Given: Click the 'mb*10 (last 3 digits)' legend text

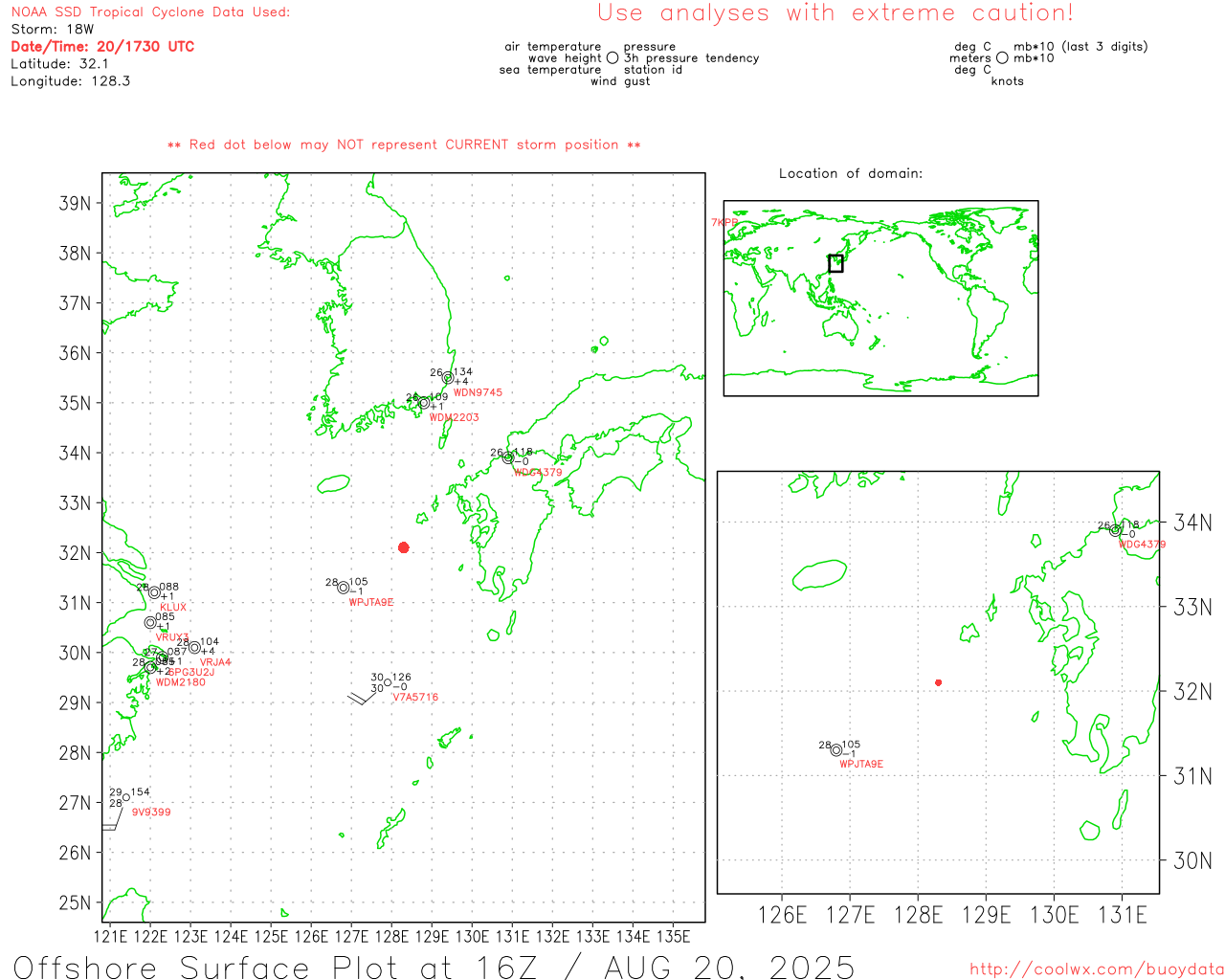Looking at the screenshot, I should (1080, 47).
